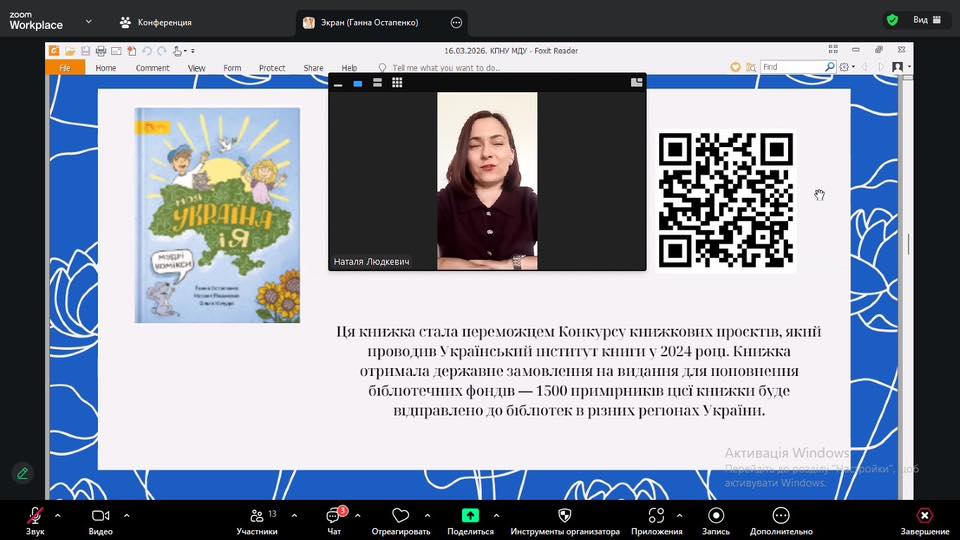Open Инструменты организатора shield icon
The image size is (960, 540).
(564, 518)
